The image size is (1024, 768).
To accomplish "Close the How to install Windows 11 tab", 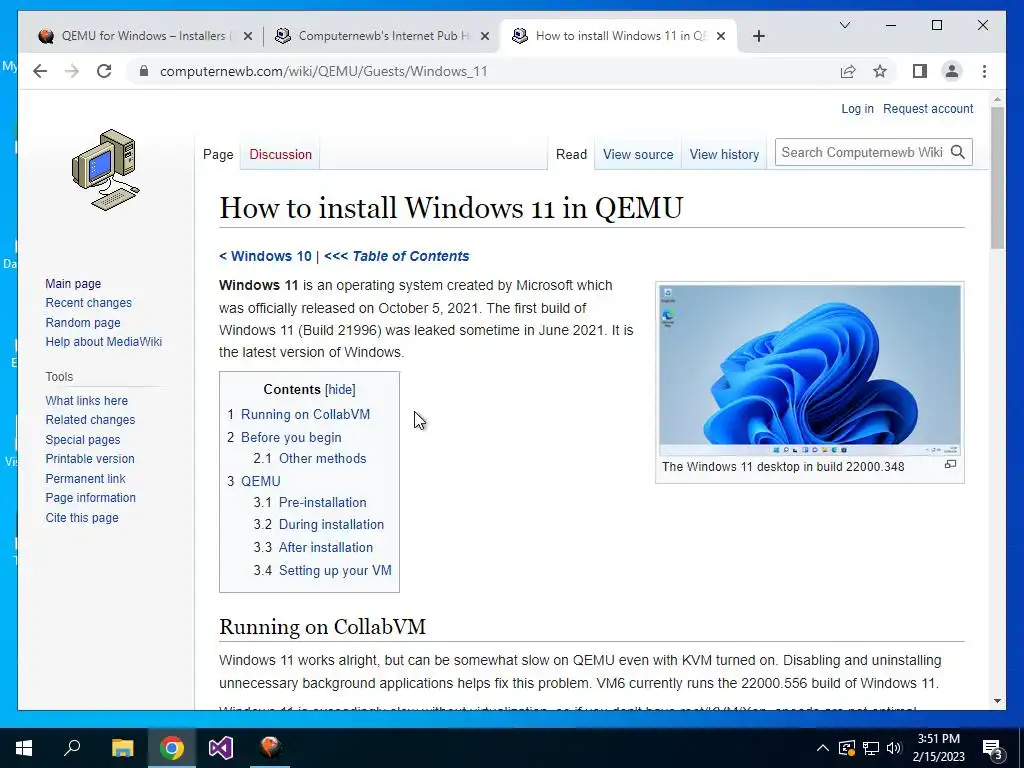I will (x=721, y=36).
